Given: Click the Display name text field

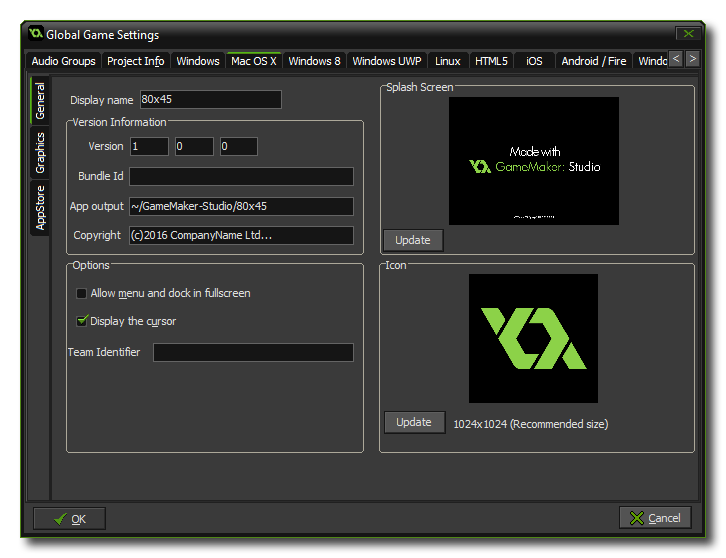Looking at the screenshot, I should point(210,100).
